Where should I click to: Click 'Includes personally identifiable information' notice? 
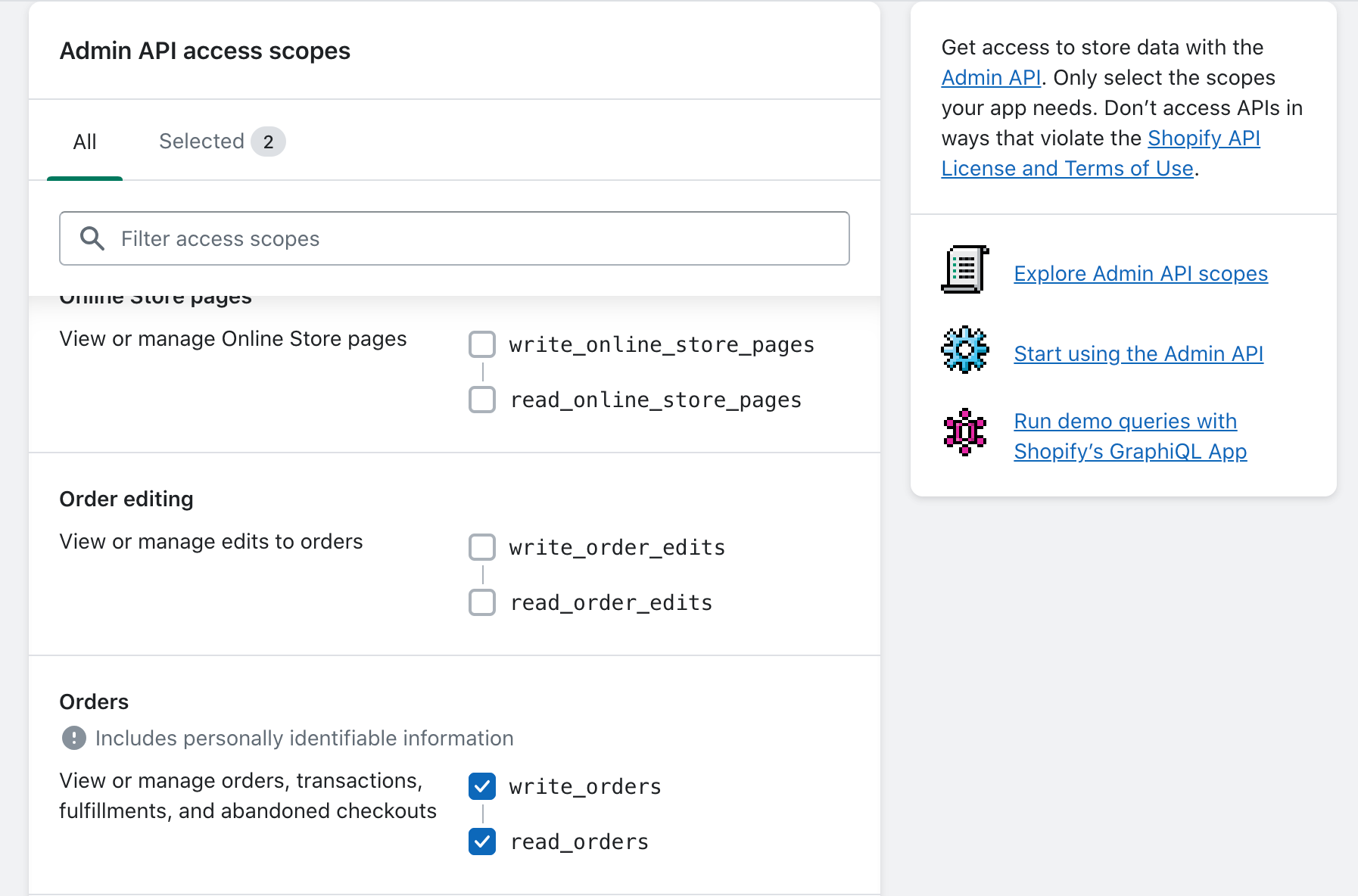[x=304, y=738]
